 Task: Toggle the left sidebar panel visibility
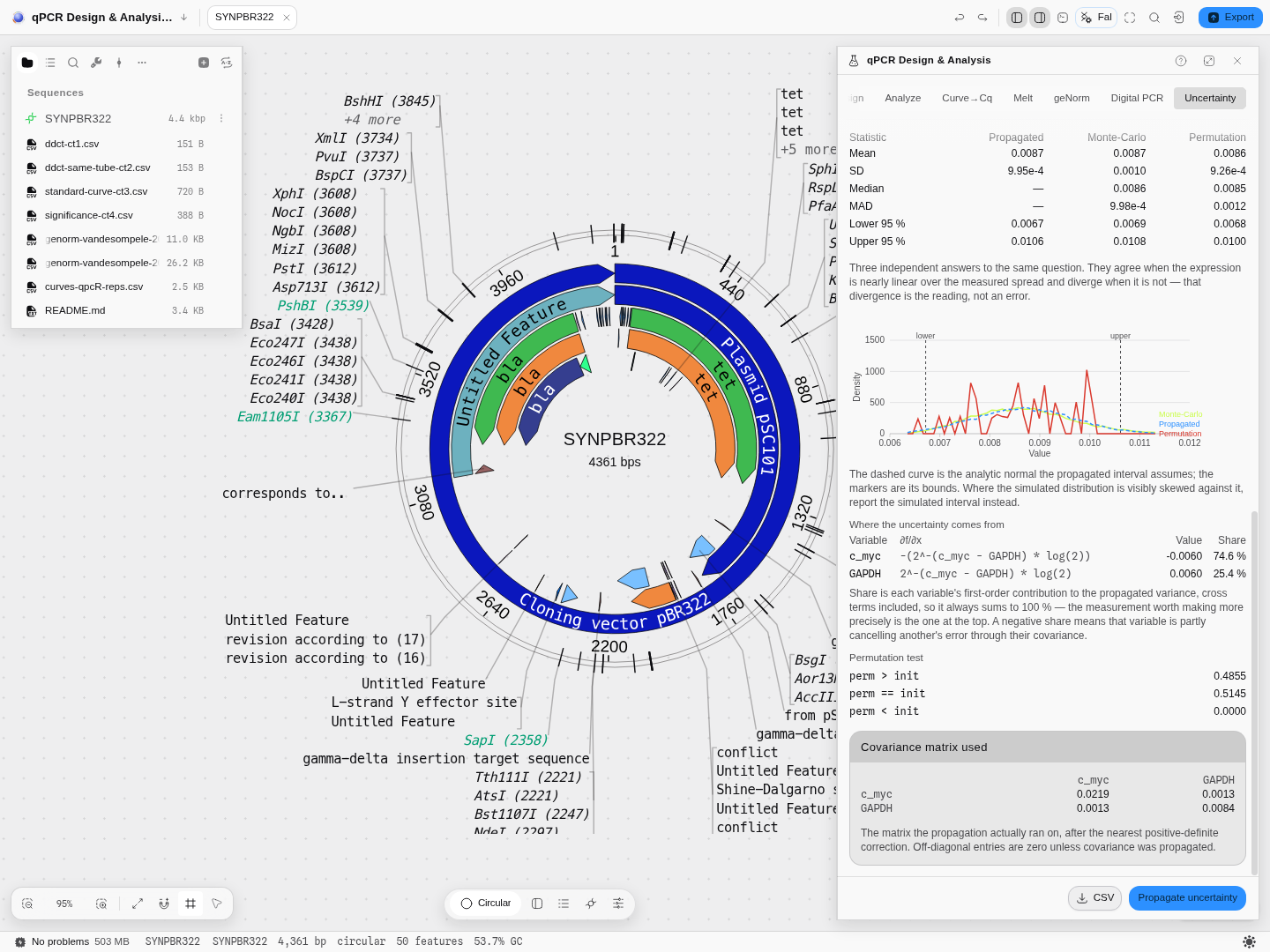click(1017, 18)
